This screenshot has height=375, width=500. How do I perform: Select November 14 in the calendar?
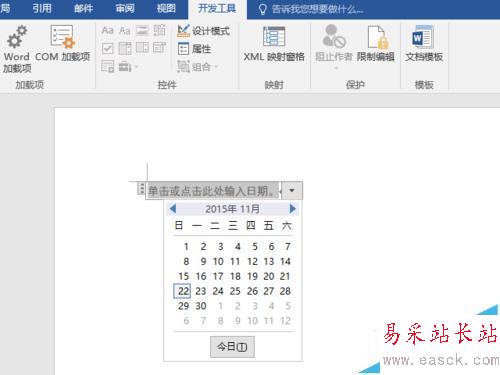(x=285, y=261)
